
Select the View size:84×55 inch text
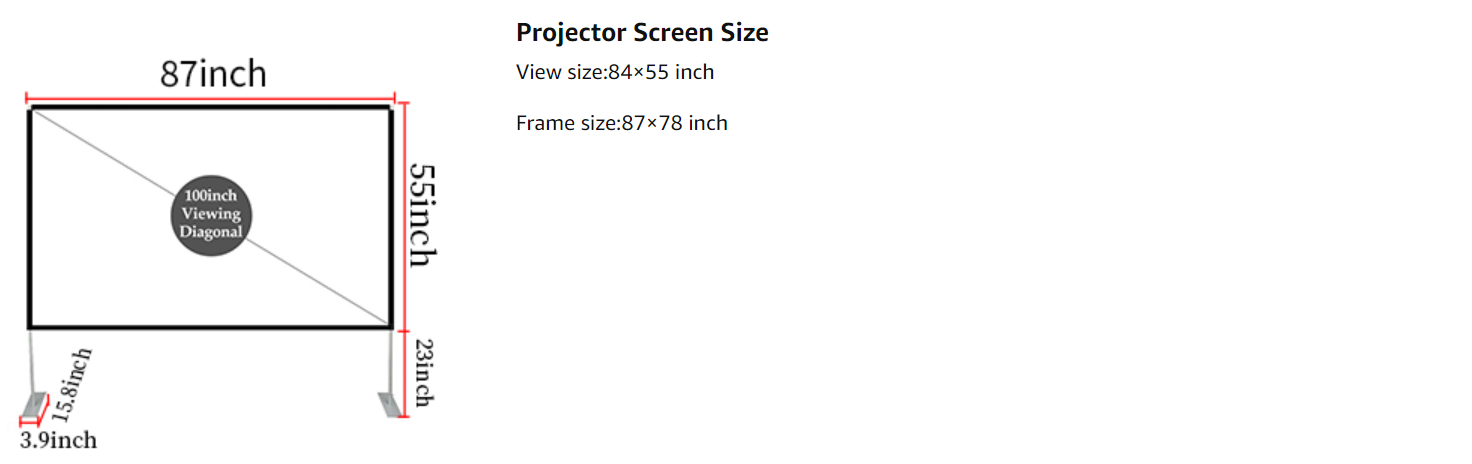(x=615, y=72)
